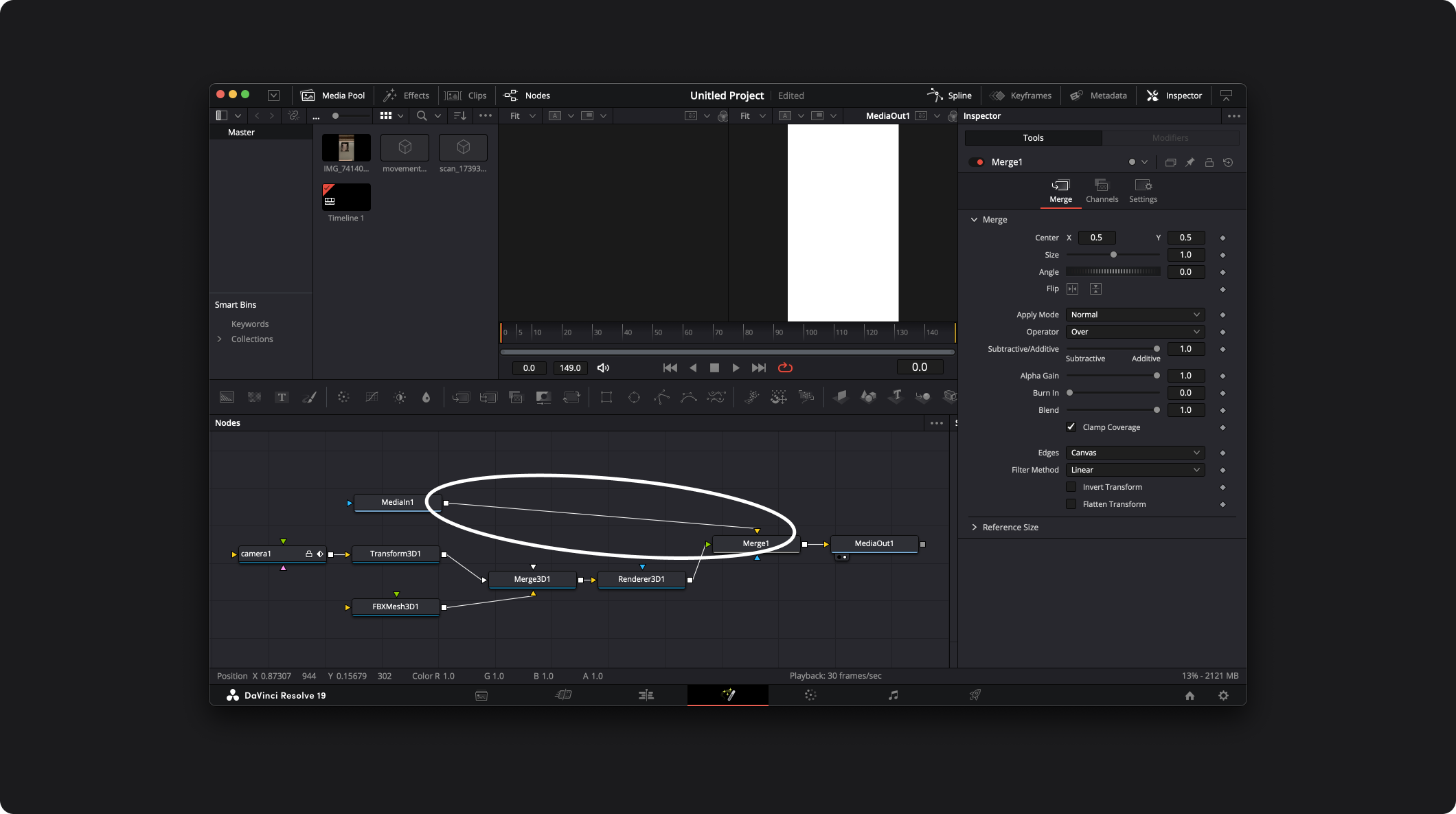Select the Text+ tool in toolbar
Screen dimensions: 1456x814
click(x=282, y=397)
